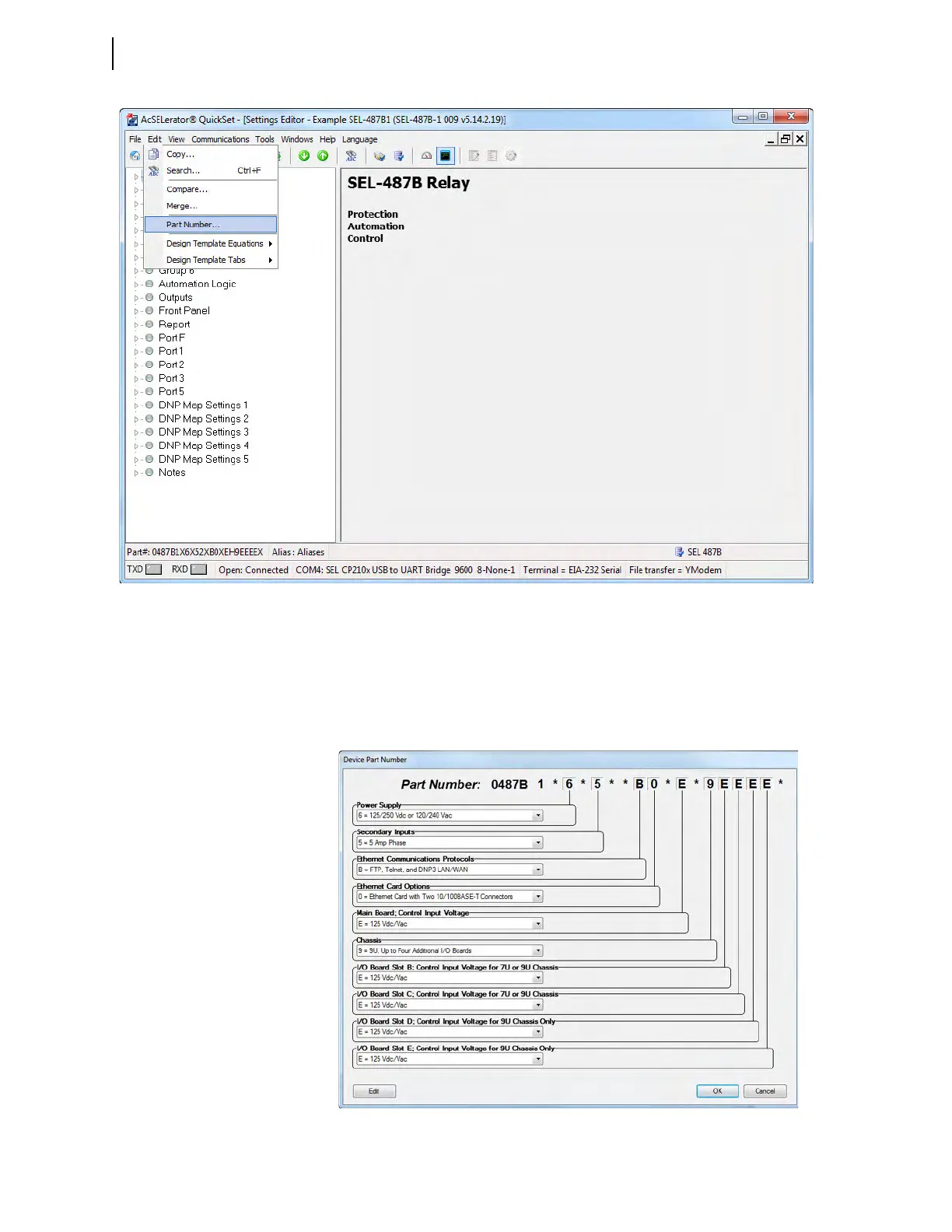Expand the Port 1 tree node
The width and height of the screenshot is (952, 1232).
[136, 352]
